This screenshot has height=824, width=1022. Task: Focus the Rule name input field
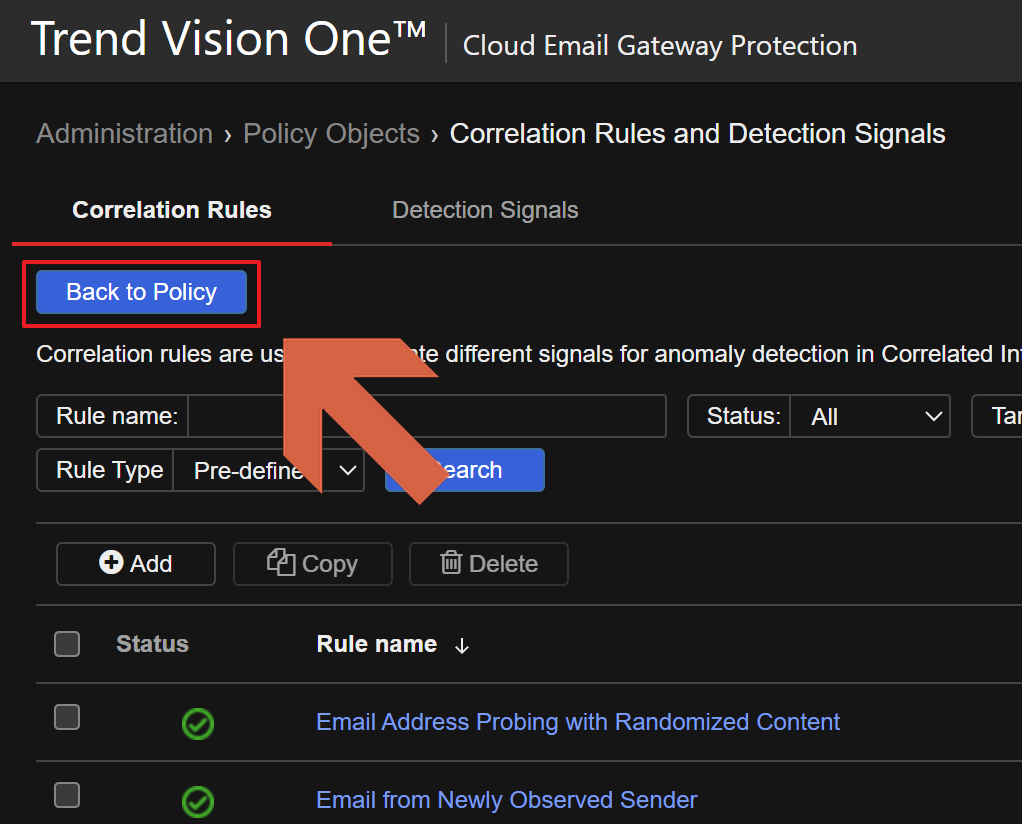tap(426, 416)
